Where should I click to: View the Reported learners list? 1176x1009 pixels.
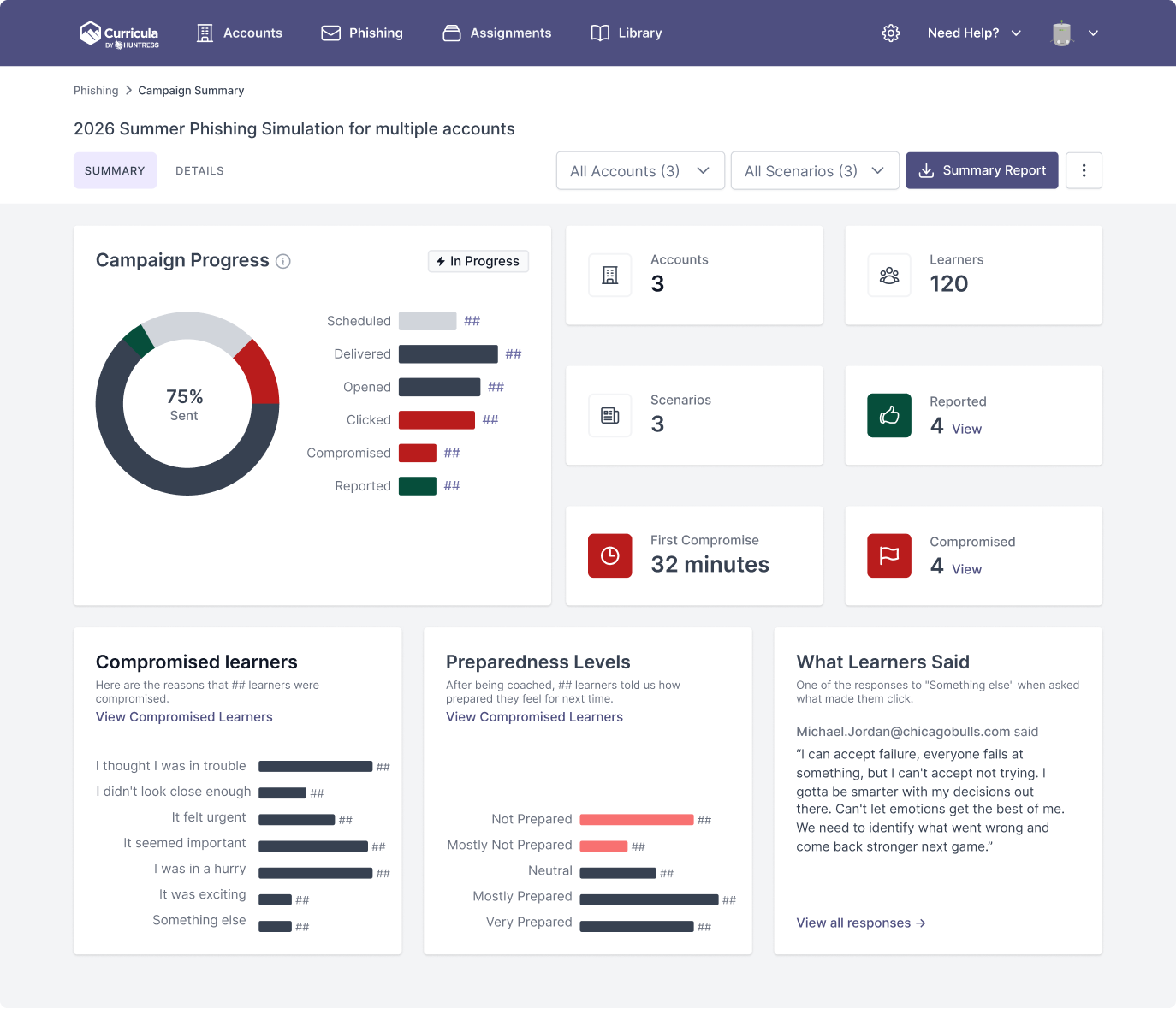pos(967,429)
